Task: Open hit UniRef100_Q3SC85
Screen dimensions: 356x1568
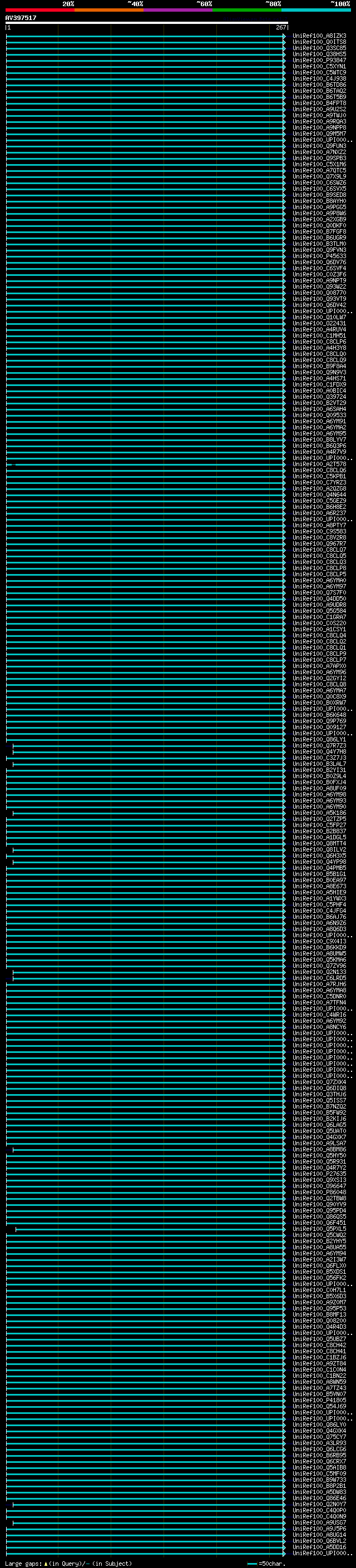Action: (x=319, y=48)
